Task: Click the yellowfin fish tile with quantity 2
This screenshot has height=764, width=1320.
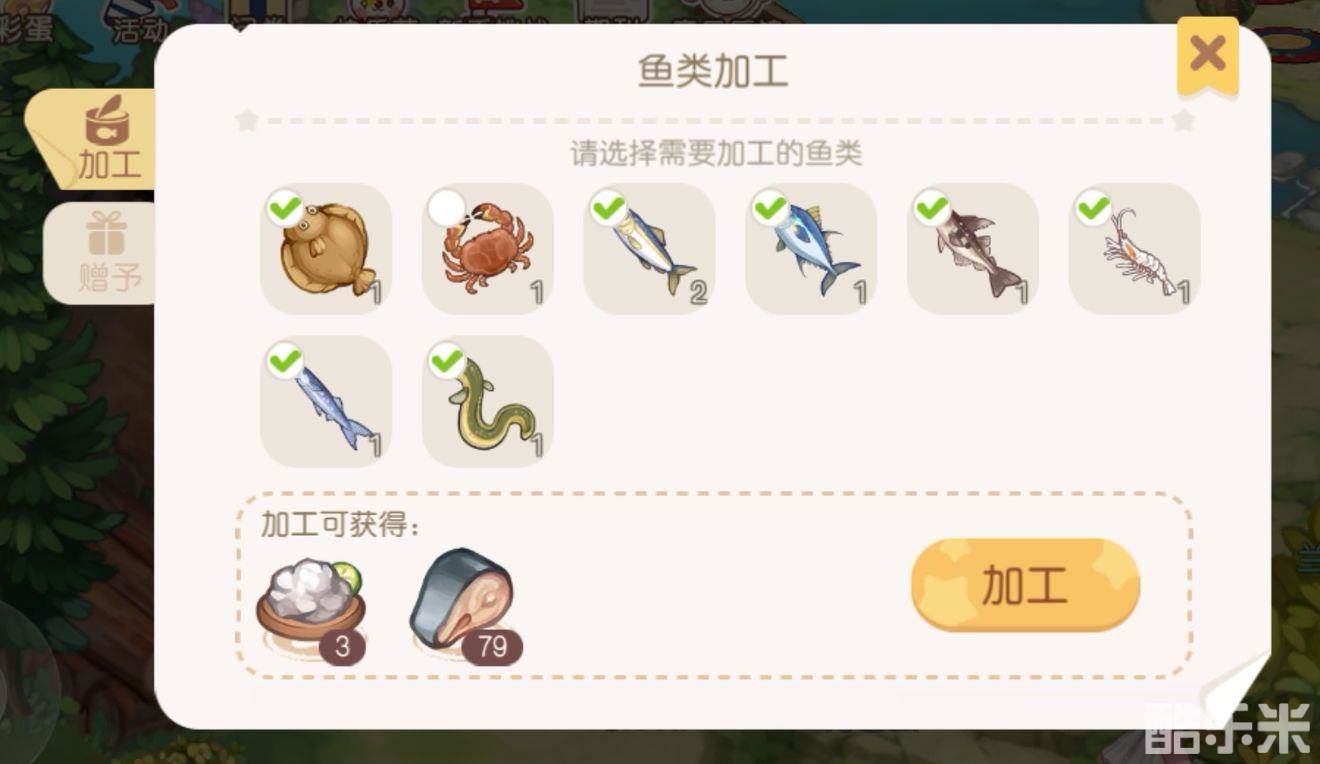Action: click(x=650, y=249)
